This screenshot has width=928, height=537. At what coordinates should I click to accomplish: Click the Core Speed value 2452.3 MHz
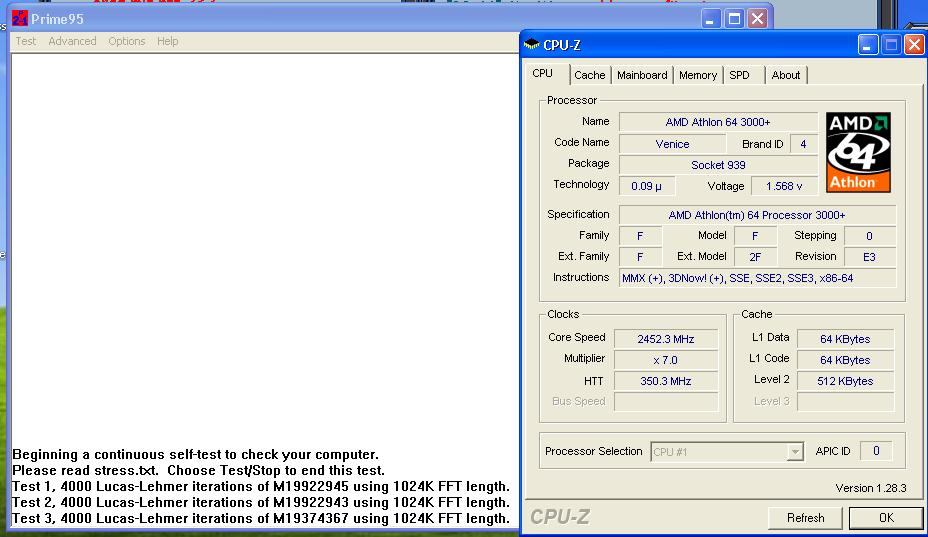666,339
